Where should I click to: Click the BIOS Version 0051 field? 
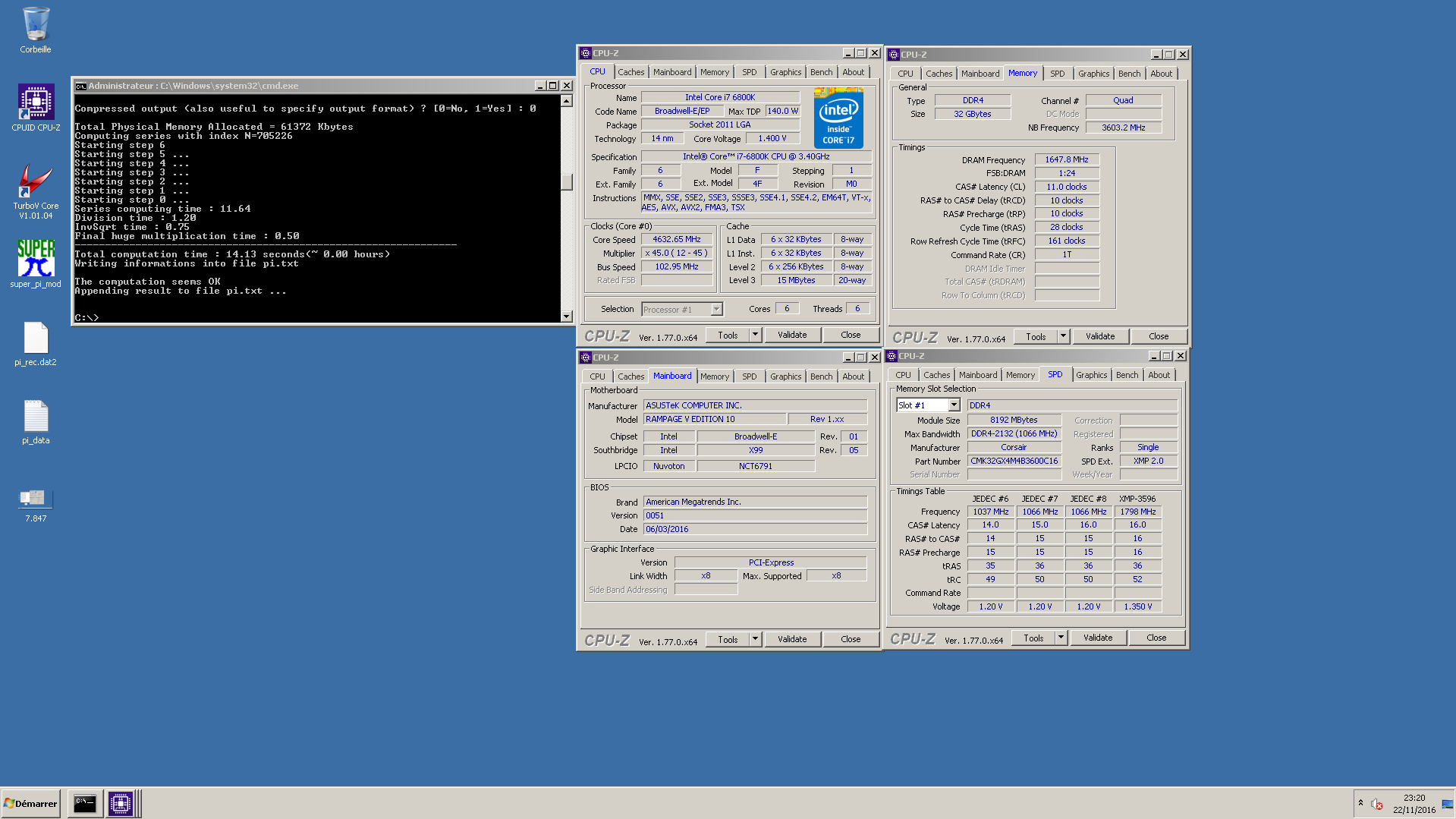tap(755, 515)
